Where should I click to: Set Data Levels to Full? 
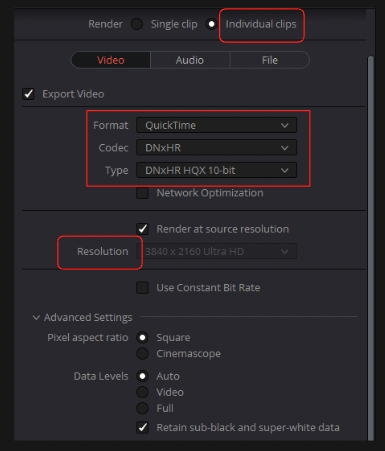pyautogui.click(x=142, y=408)
